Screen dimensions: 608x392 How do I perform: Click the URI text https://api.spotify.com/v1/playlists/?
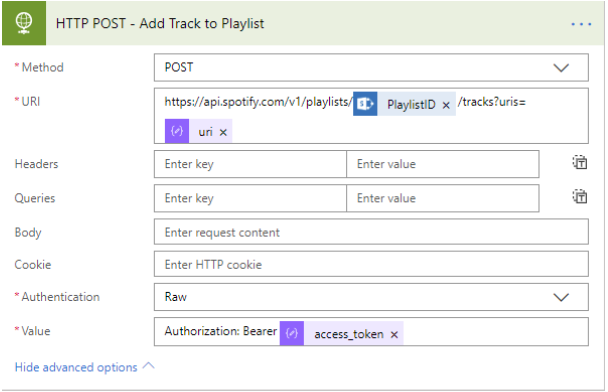258,102
